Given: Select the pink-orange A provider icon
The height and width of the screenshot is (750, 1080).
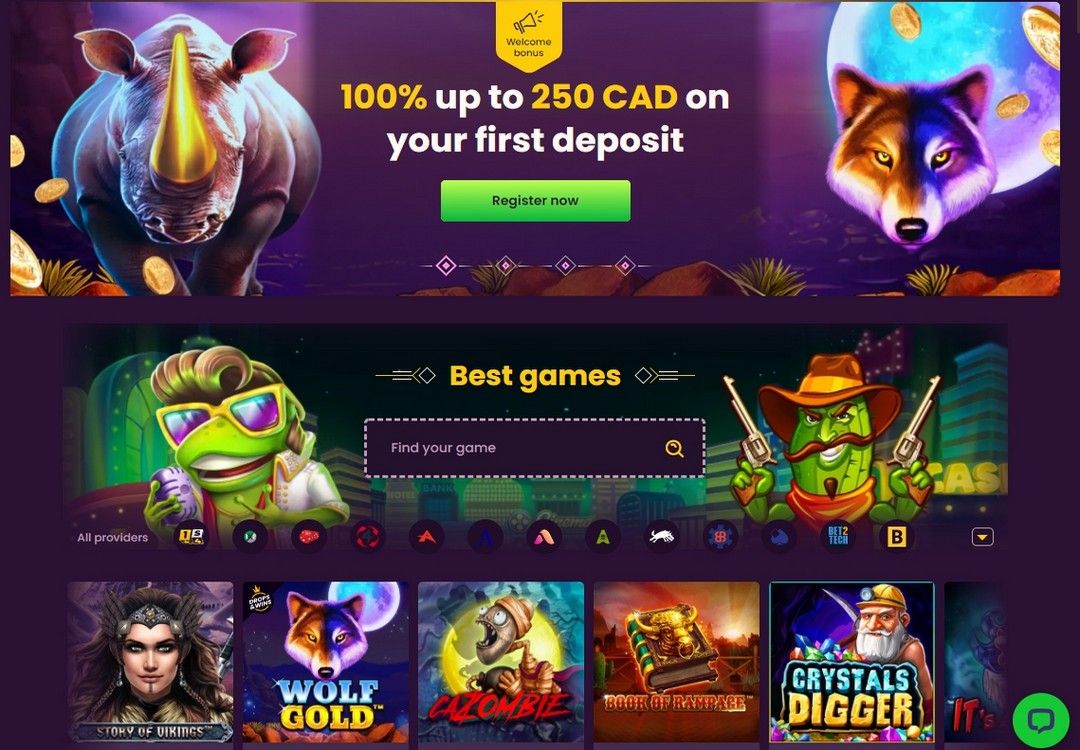Looking at the screenshot, I should (x=544, y=537).
